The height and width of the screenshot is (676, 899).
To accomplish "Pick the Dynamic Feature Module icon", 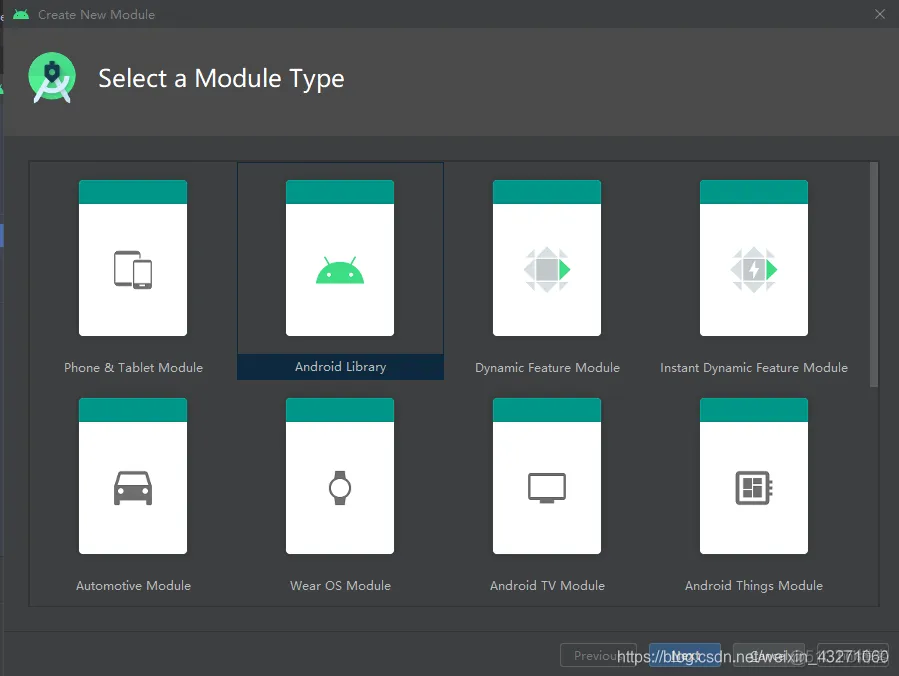I will (x=547, y=269).
